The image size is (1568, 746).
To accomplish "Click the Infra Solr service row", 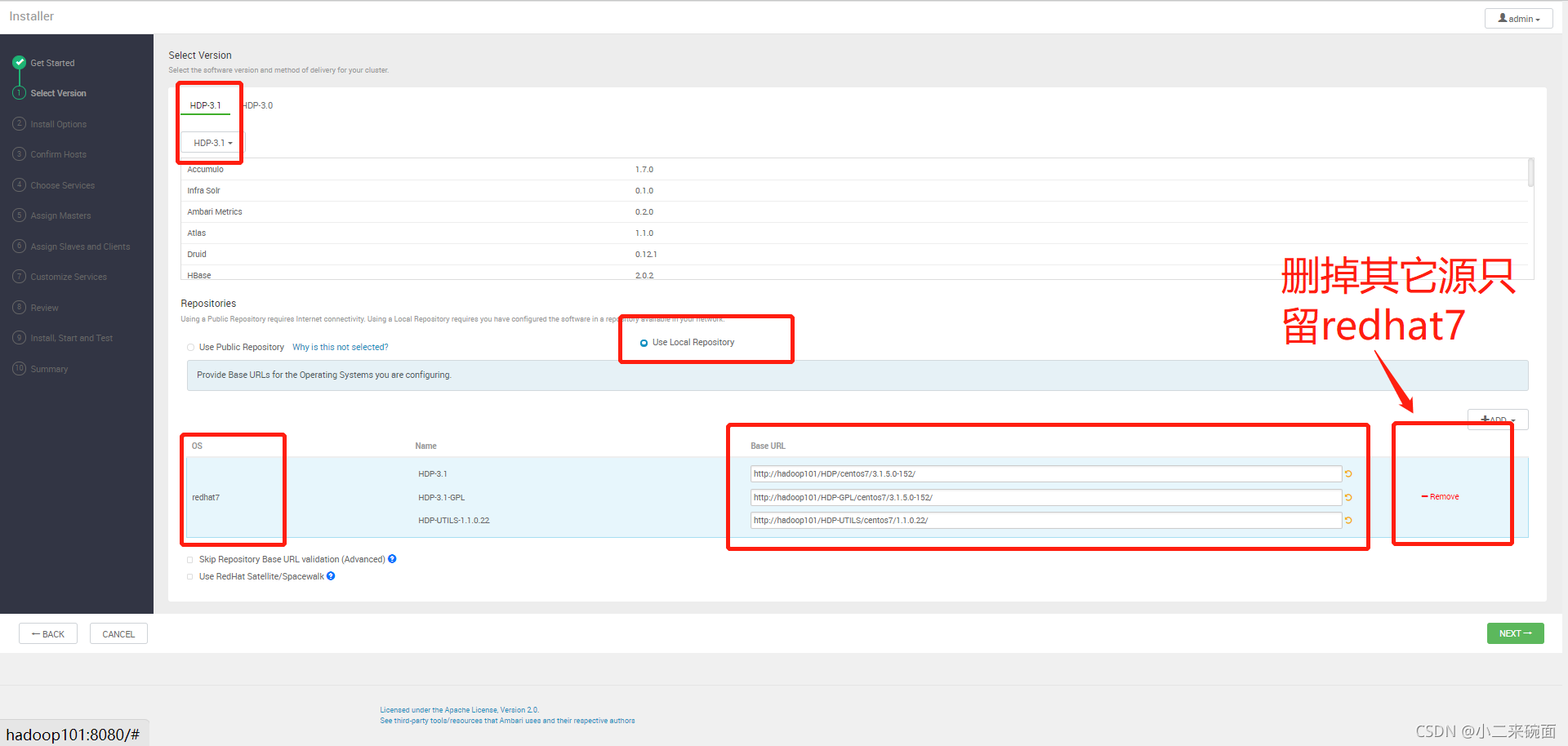I will point(854,191).
